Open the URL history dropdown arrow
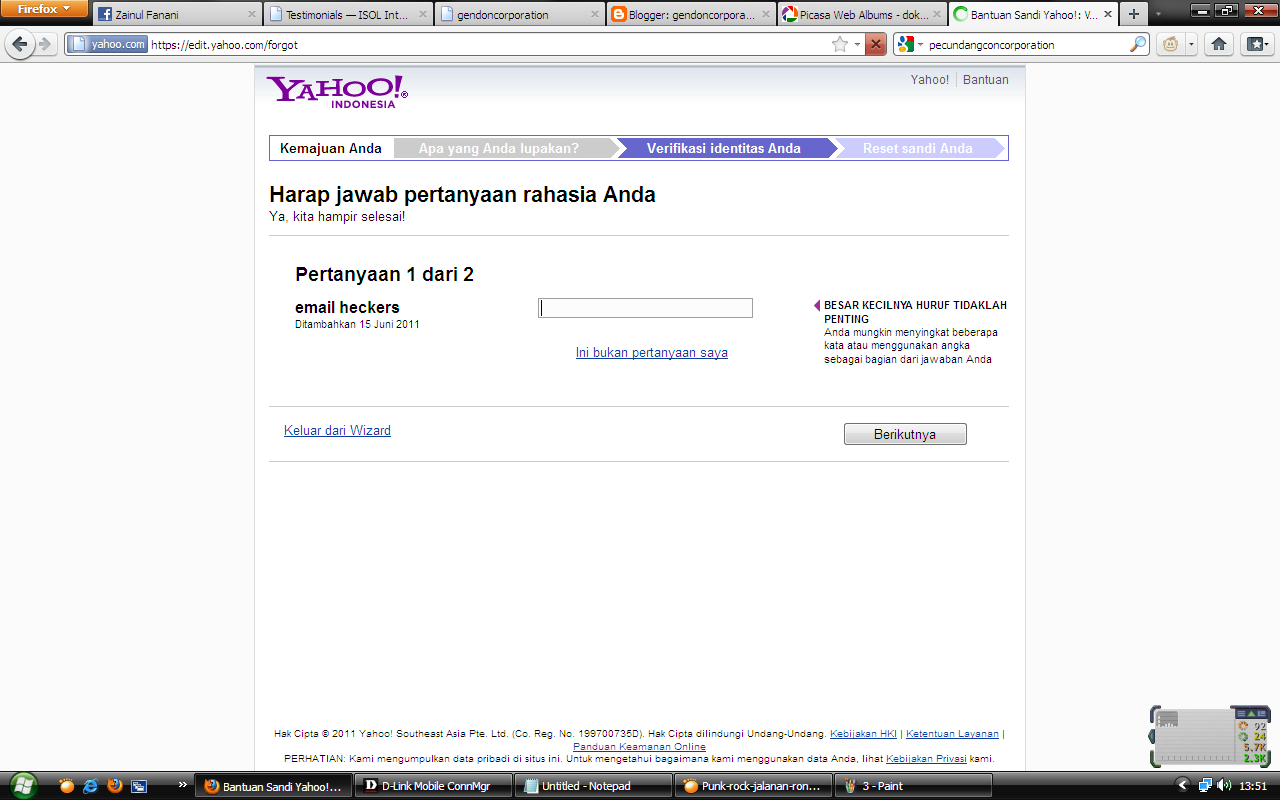This screenshot has height=800, width=1280. tap(857, 44)
